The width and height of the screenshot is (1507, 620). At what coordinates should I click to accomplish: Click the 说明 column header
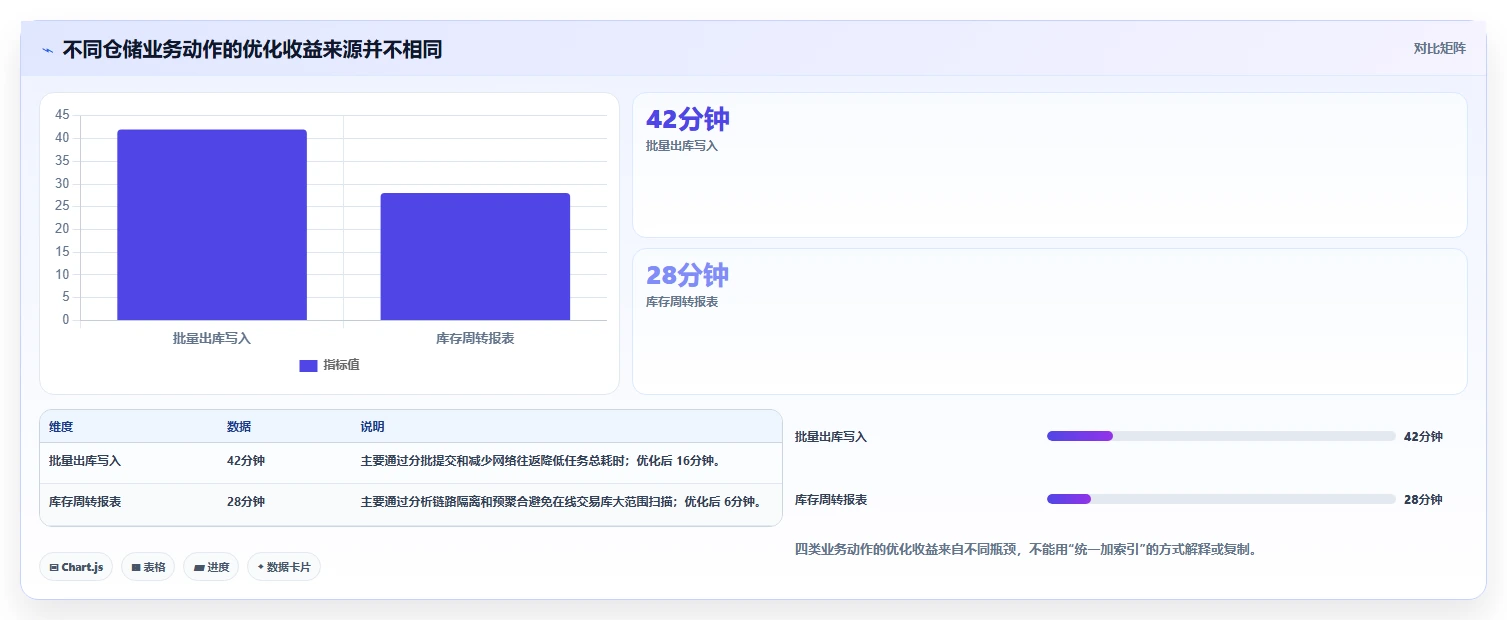[372, 427]
